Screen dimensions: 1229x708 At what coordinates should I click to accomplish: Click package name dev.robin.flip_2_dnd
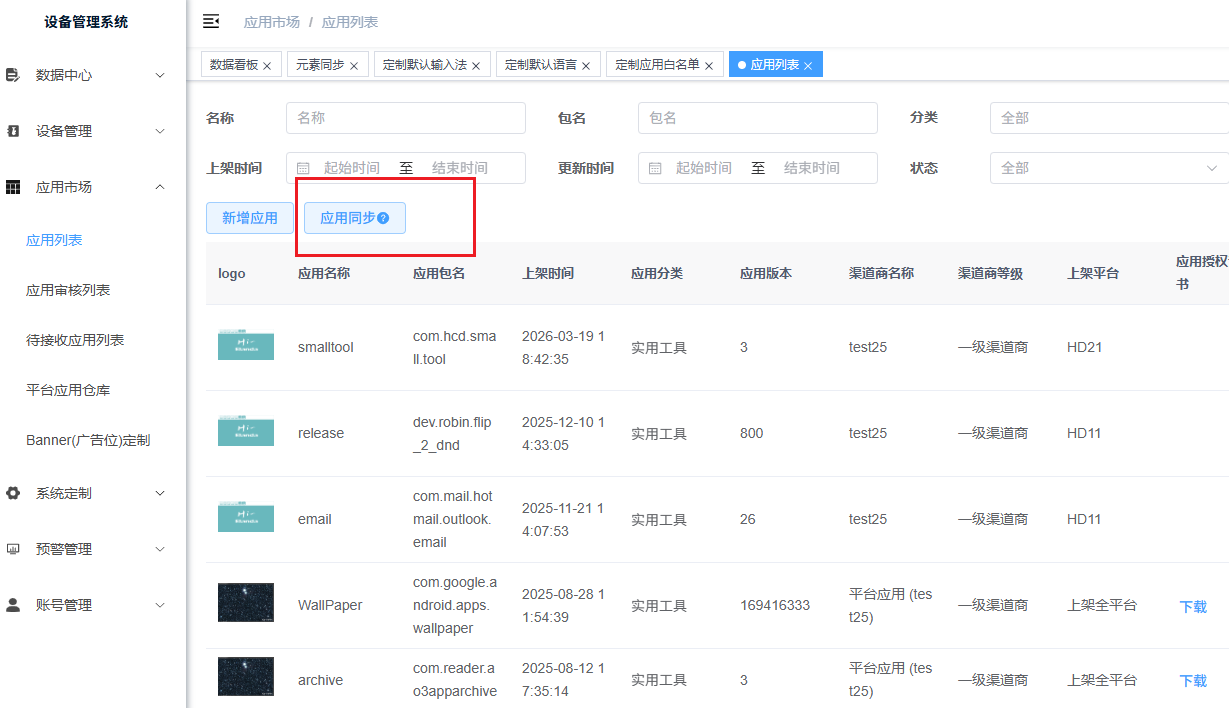click(x=453, y=433)
